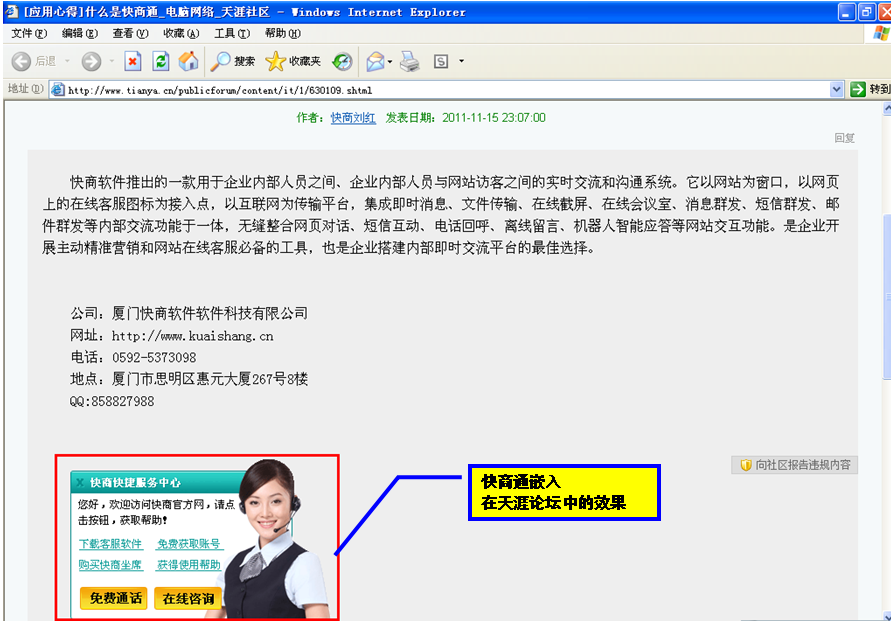
Task: Click the 免费通话 button
Action: click(x=113, y=598)
